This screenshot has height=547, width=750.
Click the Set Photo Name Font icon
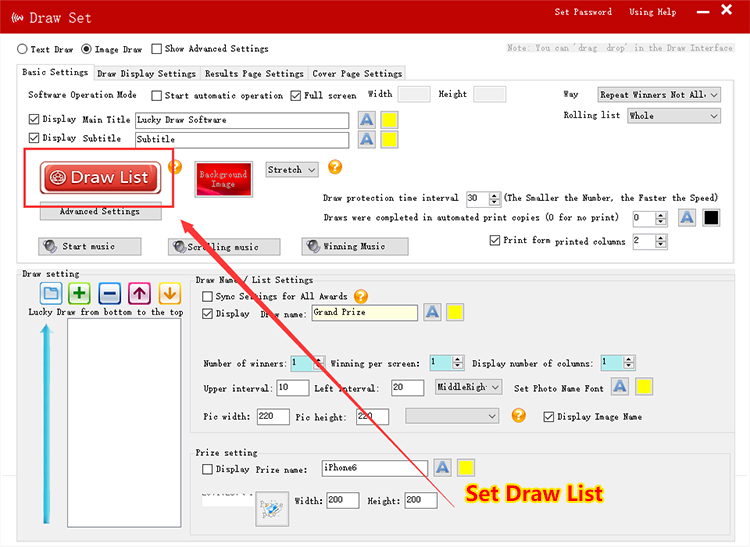click(620, 387)
